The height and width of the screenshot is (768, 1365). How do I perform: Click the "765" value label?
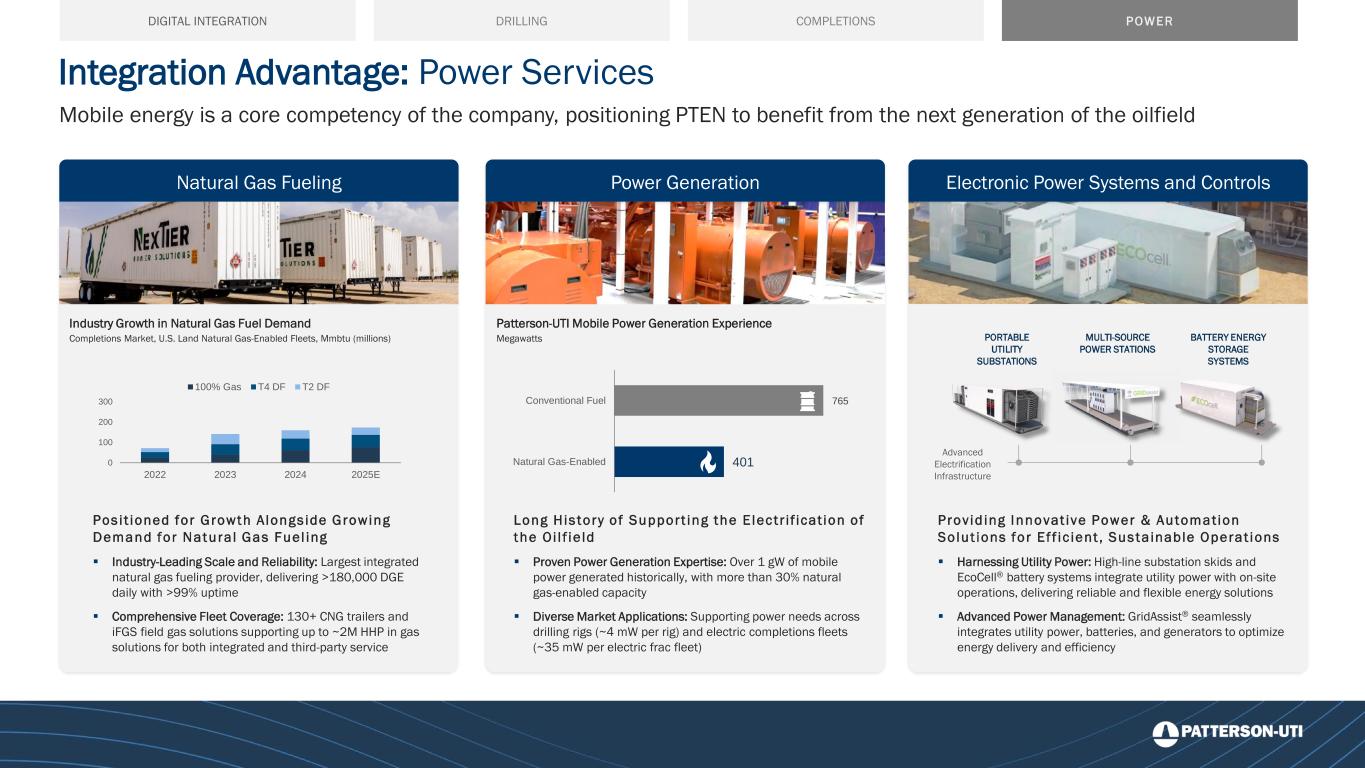[840, 401]
